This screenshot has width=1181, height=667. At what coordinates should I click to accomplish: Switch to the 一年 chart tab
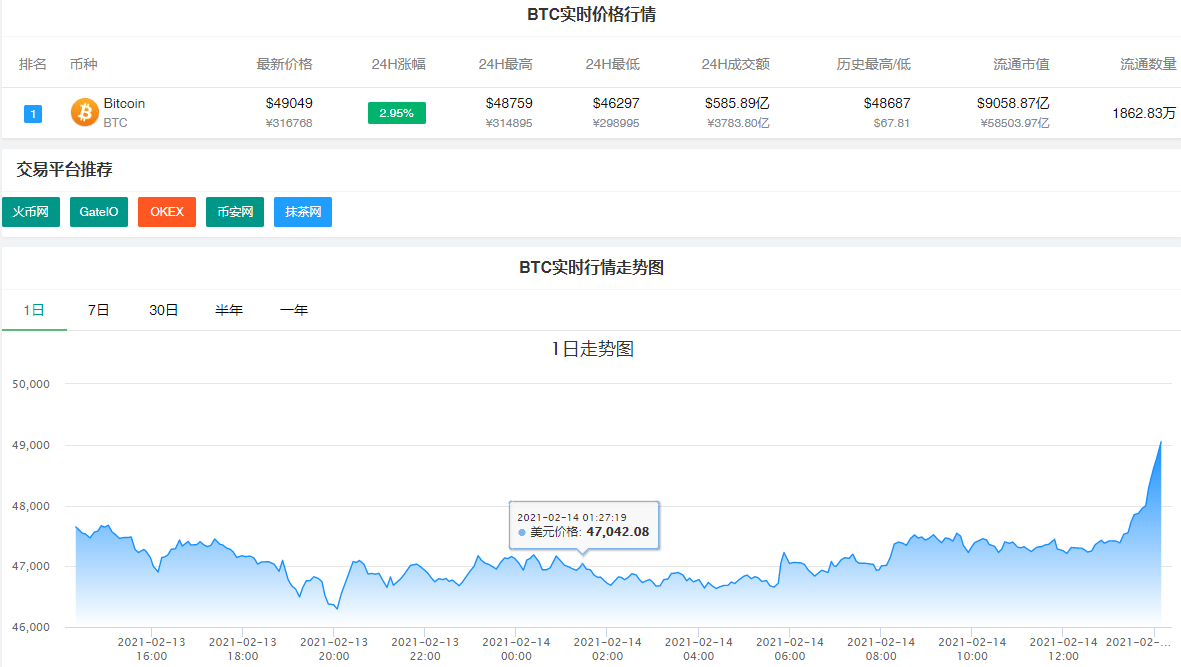coord(294,310)
